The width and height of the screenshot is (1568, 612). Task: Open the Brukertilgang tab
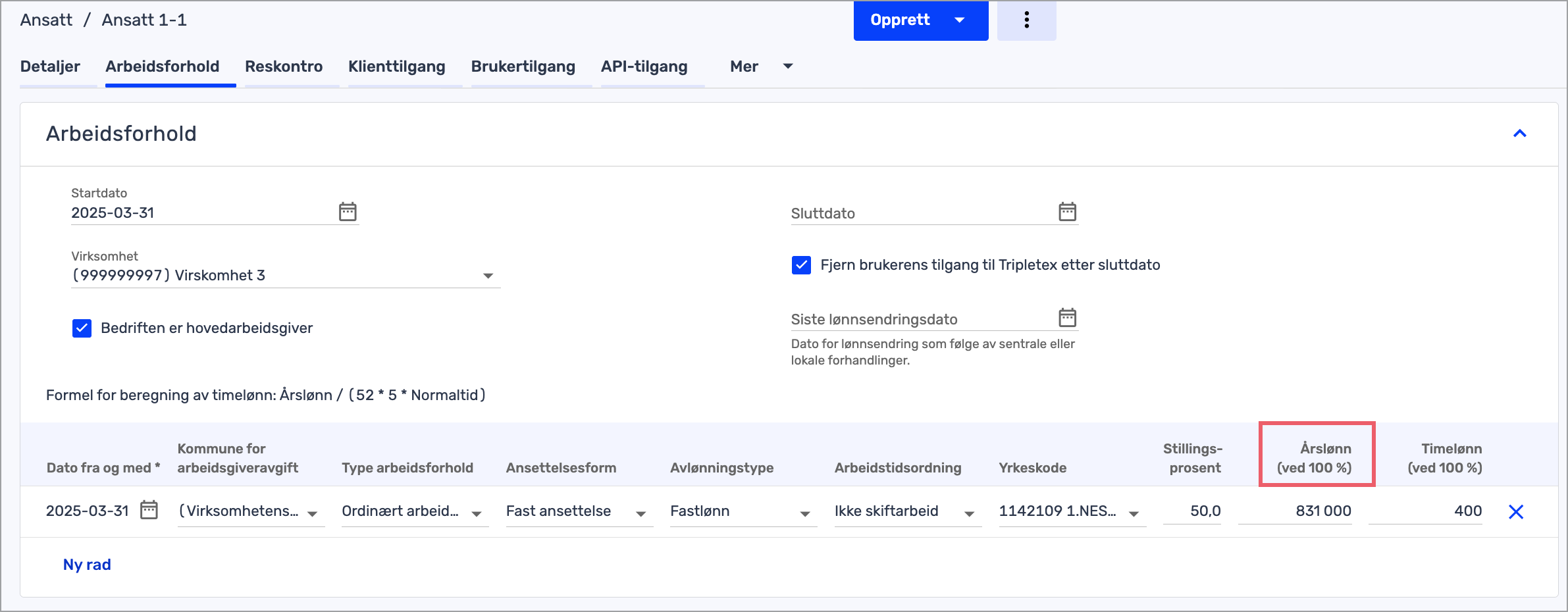coord(523,66)
